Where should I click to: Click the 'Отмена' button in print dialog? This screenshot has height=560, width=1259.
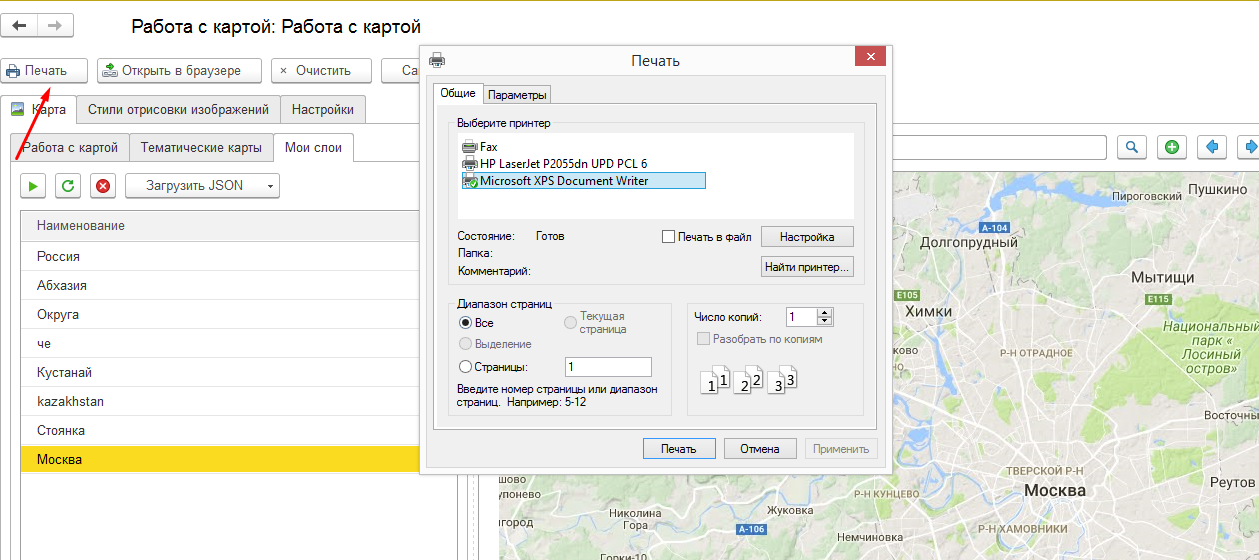point(760,449)
